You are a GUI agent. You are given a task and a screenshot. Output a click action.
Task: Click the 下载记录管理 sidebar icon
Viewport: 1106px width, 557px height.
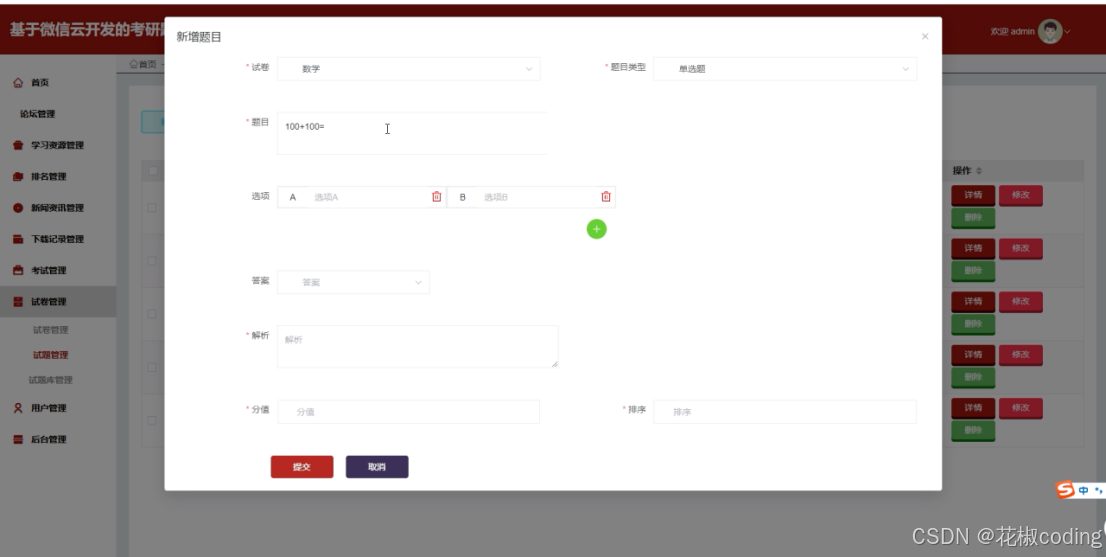tap(18, 239)
